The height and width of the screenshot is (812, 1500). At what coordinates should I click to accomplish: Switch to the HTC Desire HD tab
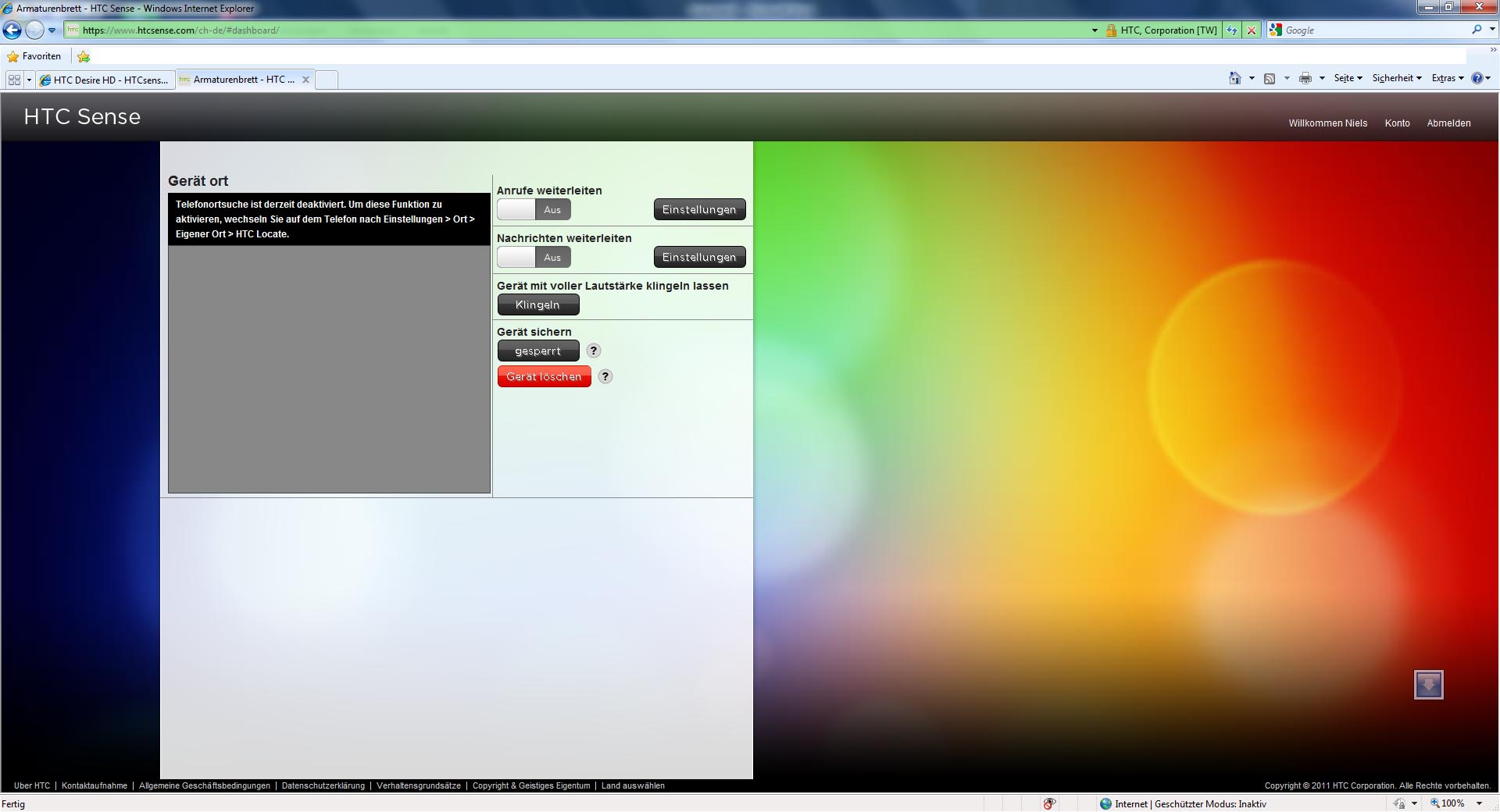[105, 80]
